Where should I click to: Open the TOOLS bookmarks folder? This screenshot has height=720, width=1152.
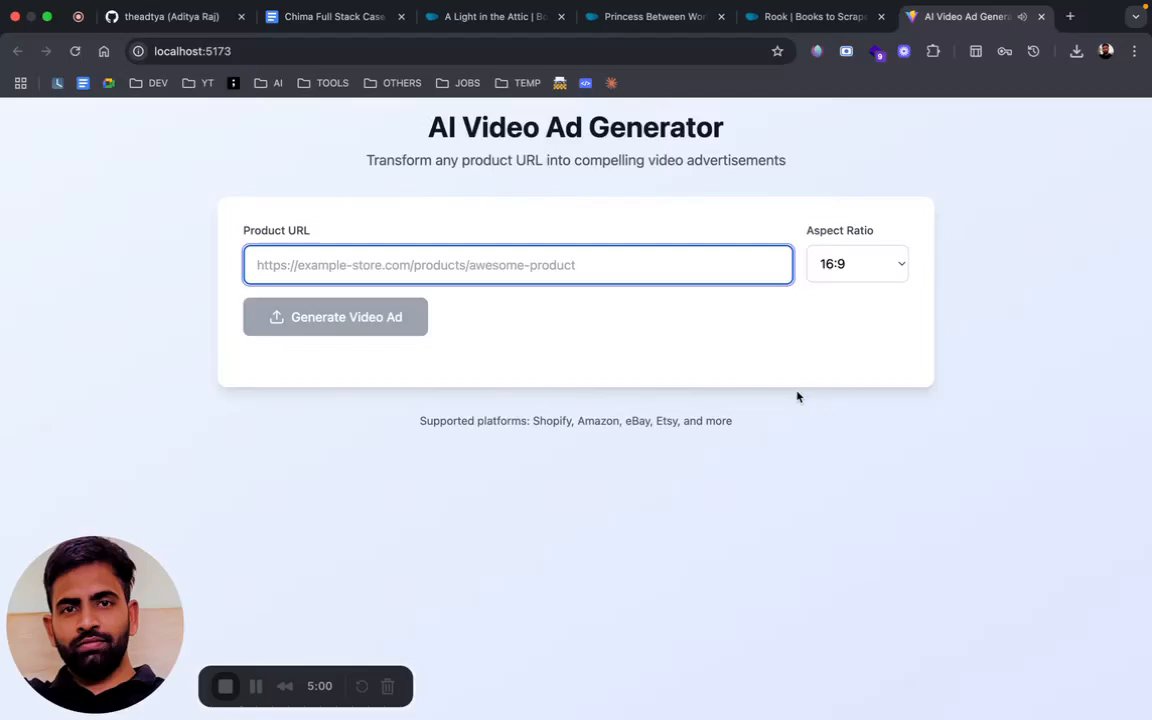click(x=323, y=83)
